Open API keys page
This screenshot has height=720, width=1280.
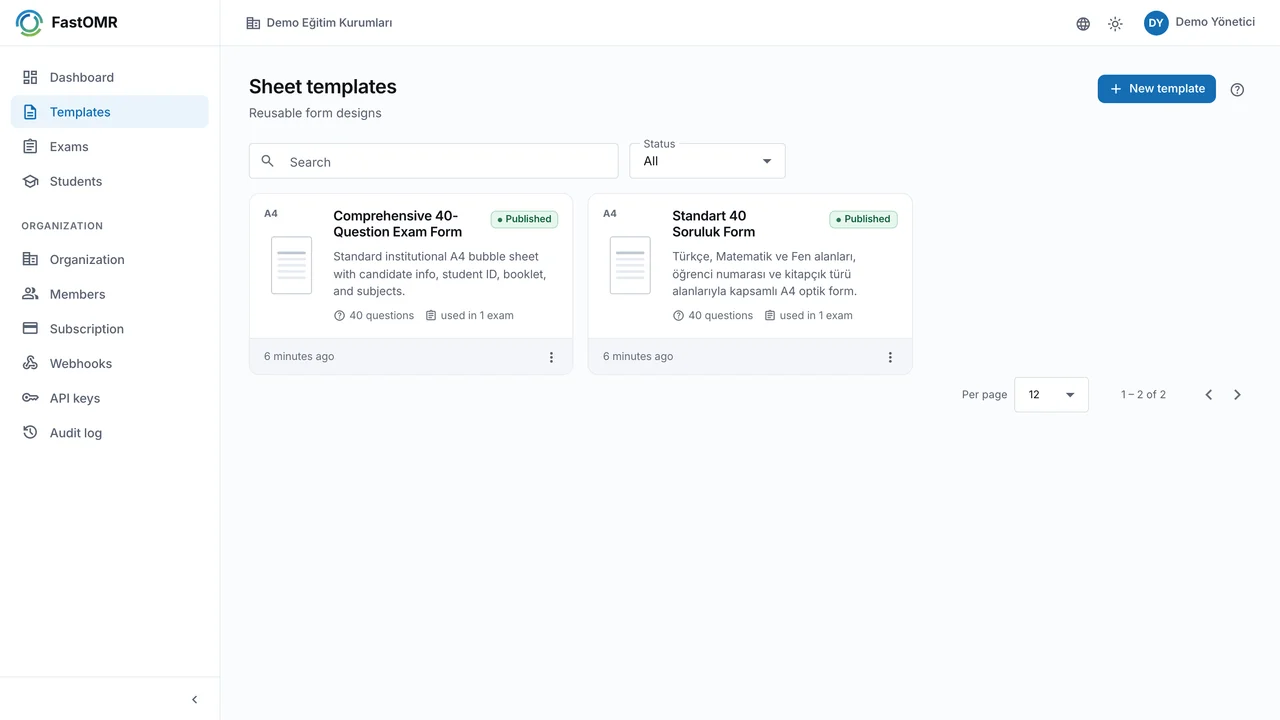[x=110, y=398]
